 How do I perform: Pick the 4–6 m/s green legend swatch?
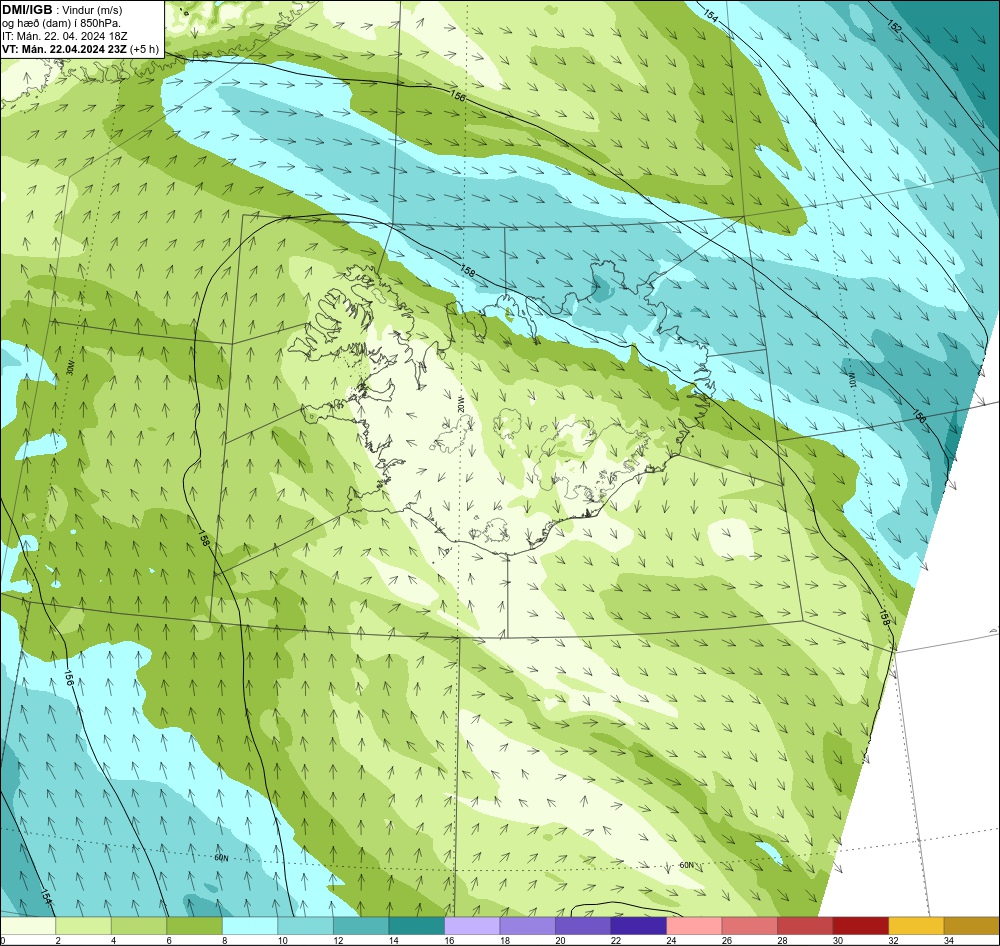[139, 926]
